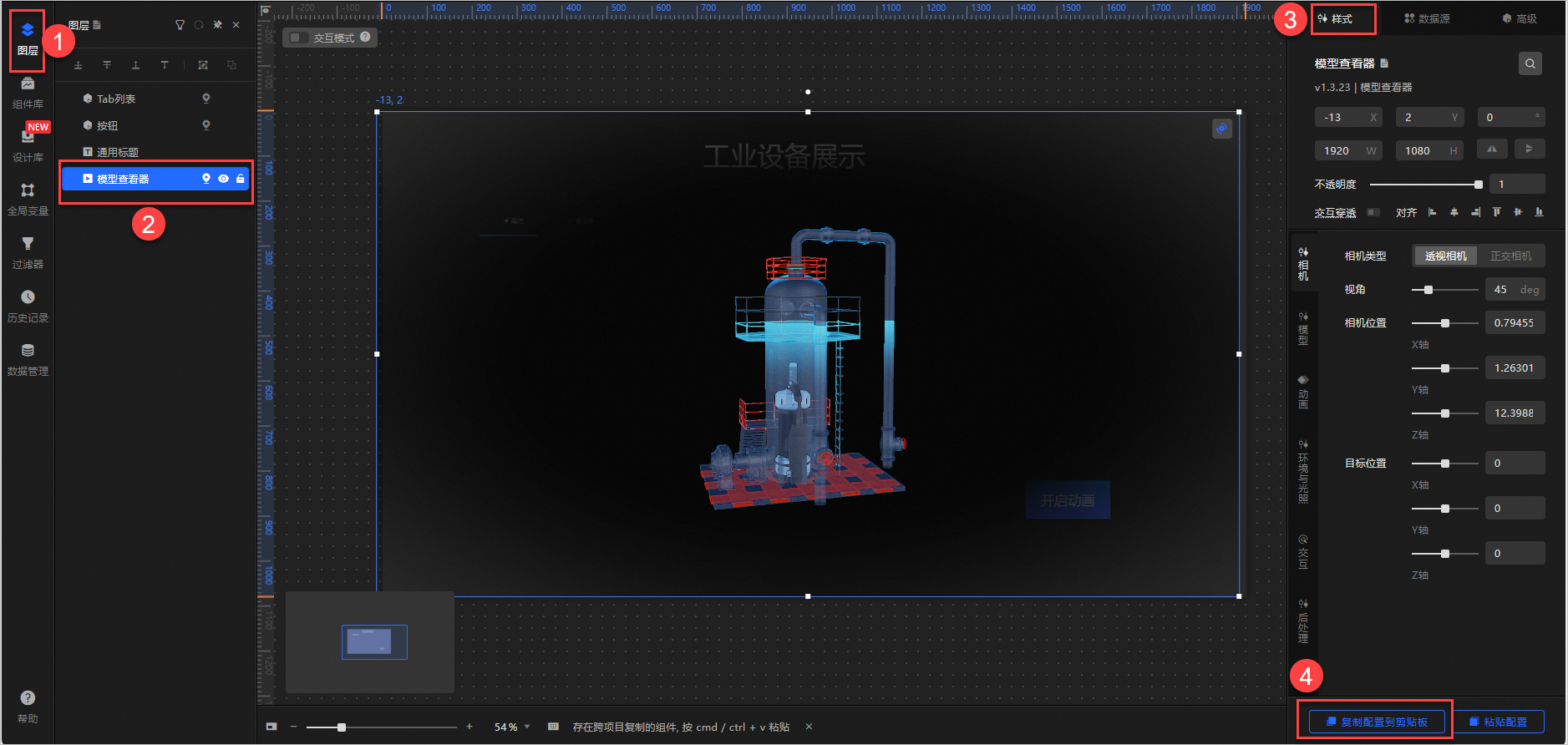Image resolution: width=1568 pixels, height=745 pixels.
Task: Align component vertical center
Action: coord(1518,212)
